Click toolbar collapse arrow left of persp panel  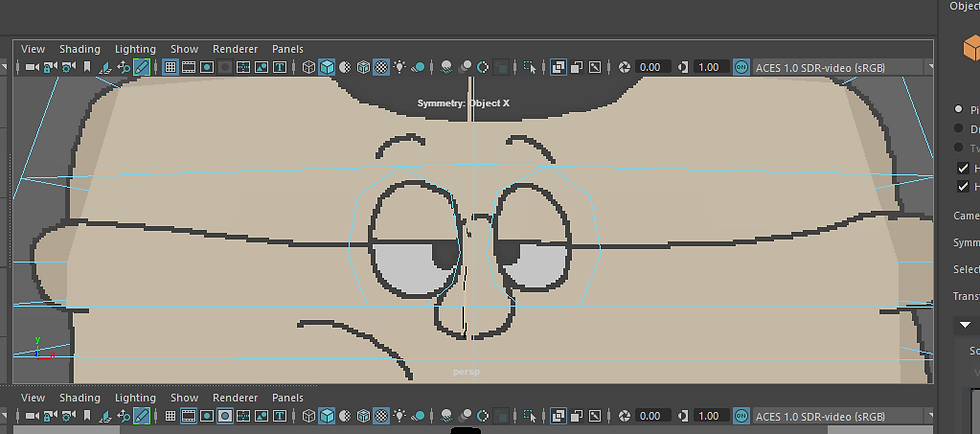pyautogui.click(x=4, y=67)
